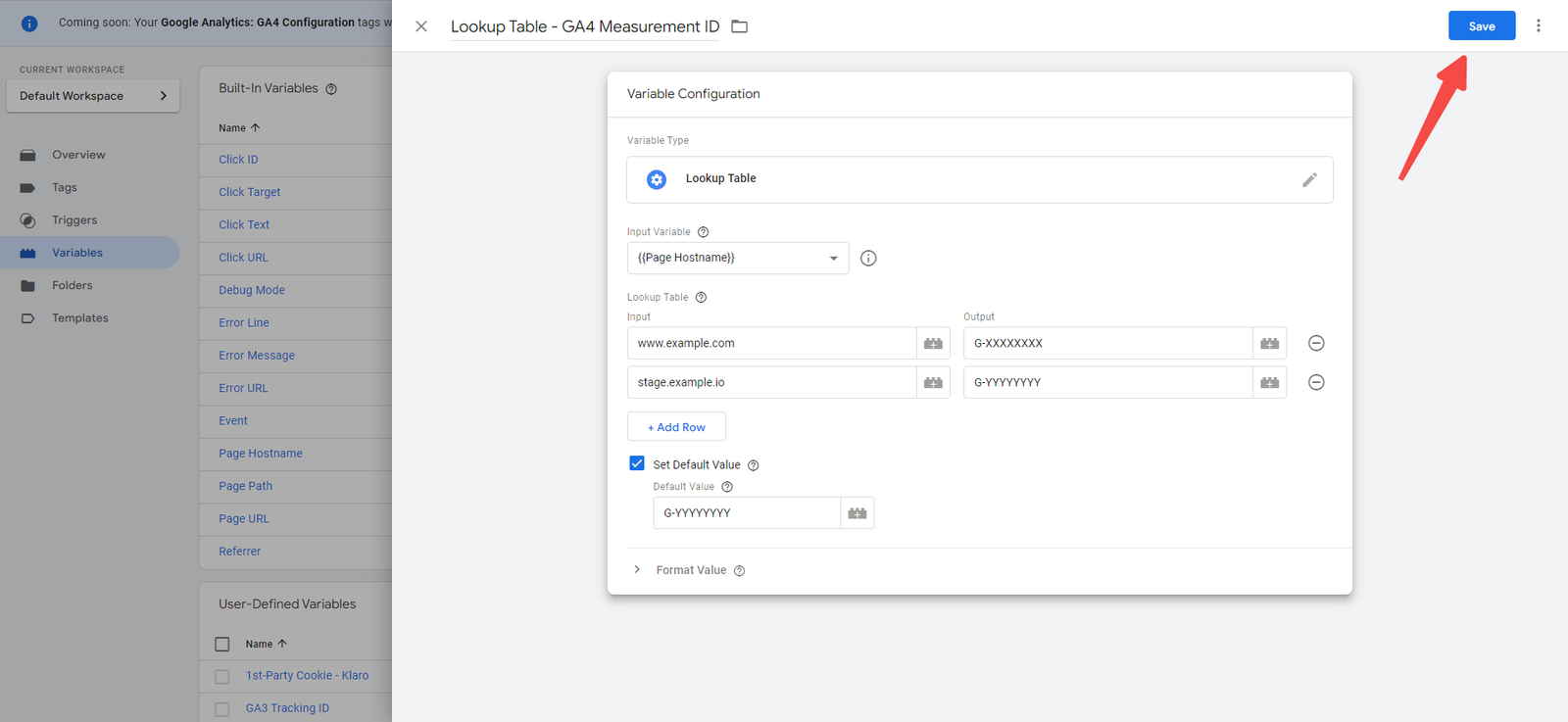Viewport: 1568px width, 722px height.
Task: Tick the GA3 Tracking ID checkbox
Action: [x=222, y=708]
